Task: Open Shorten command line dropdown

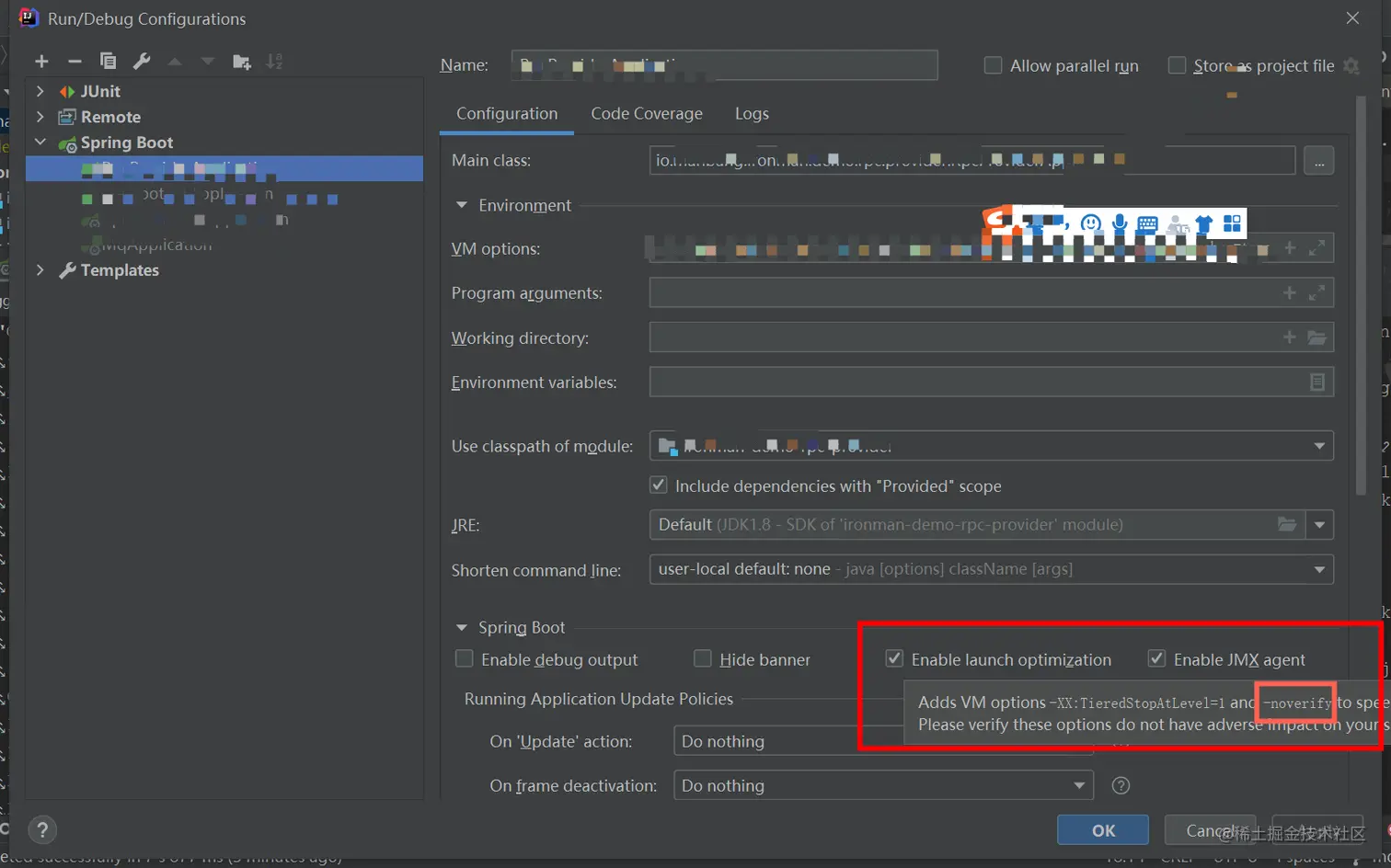Action: point(1319,569)
